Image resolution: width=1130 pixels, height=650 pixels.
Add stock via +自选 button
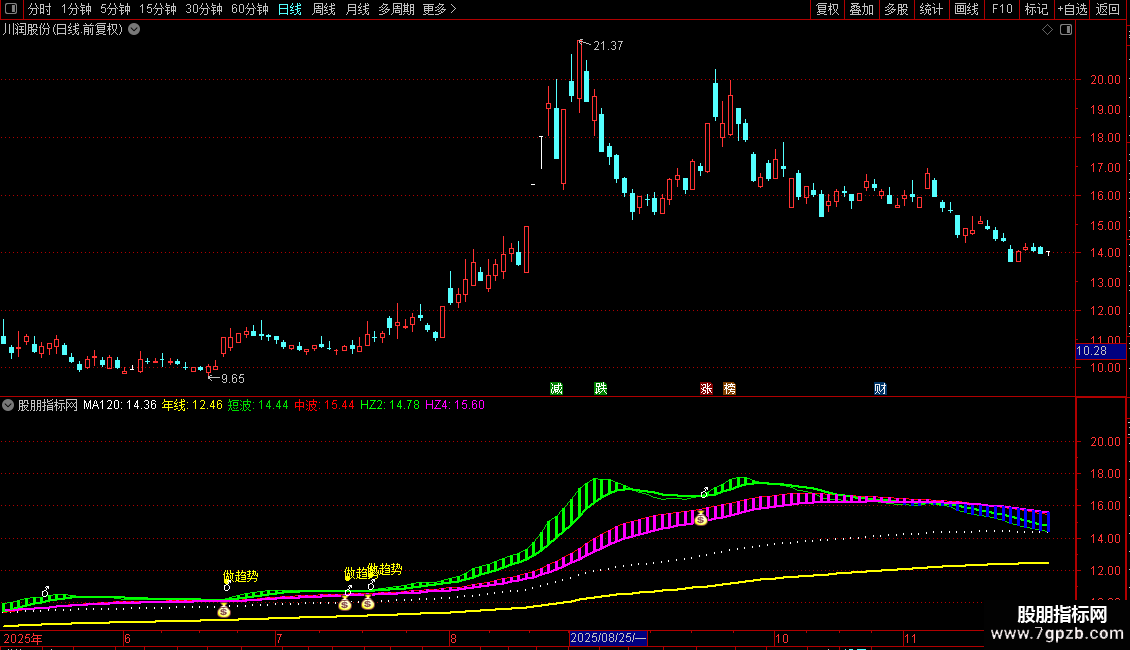1072,9
